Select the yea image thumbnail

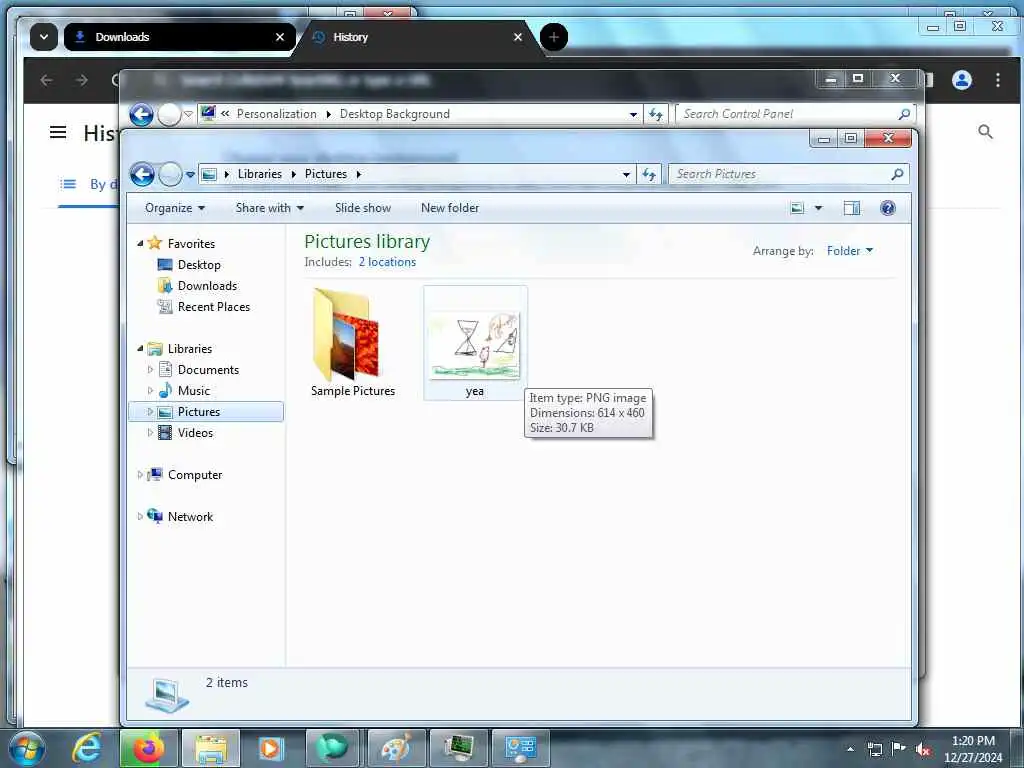[x=475, y=343]
